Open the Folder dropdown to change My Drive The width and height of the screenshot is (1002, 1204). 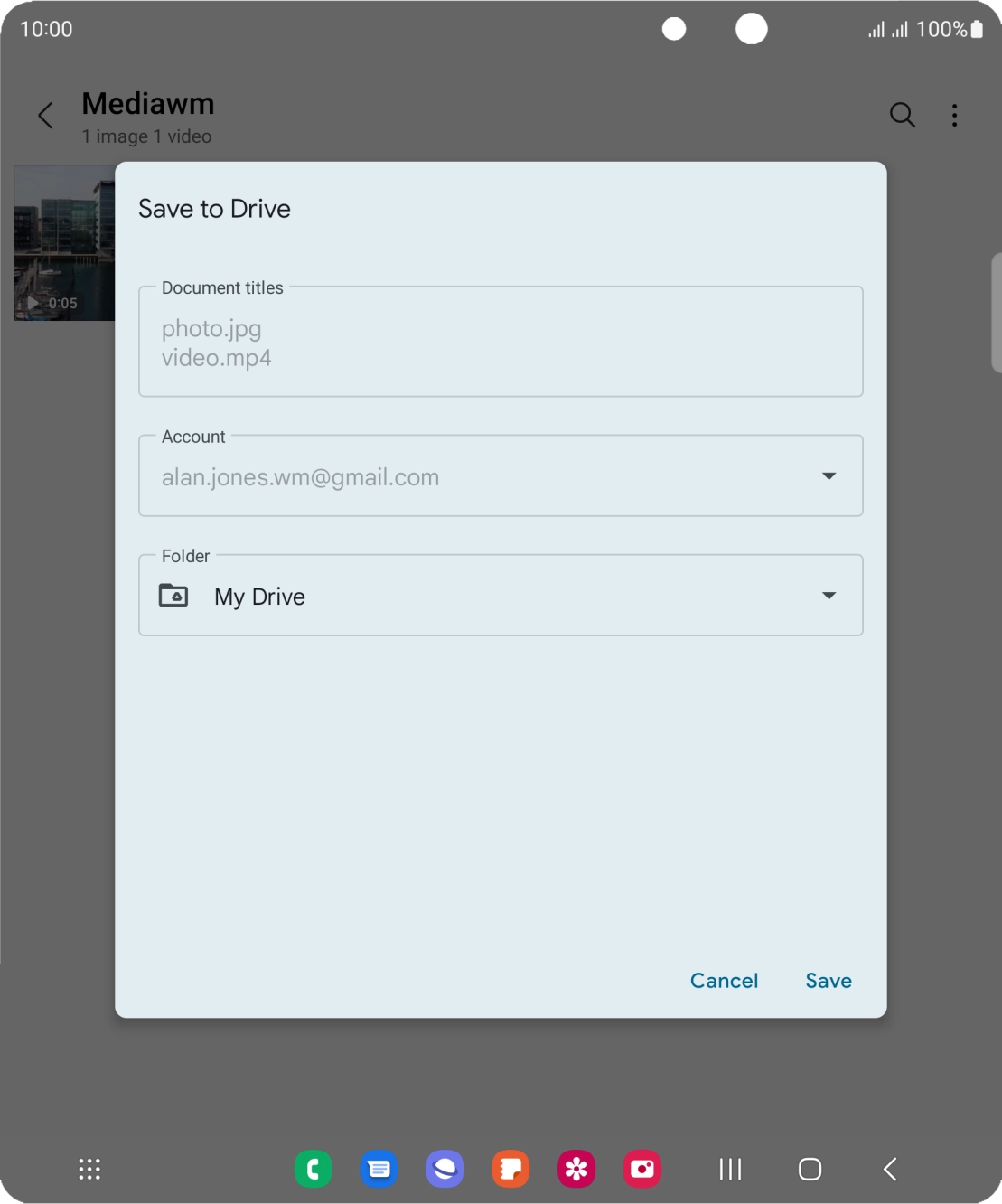click(x=828, y=595)
